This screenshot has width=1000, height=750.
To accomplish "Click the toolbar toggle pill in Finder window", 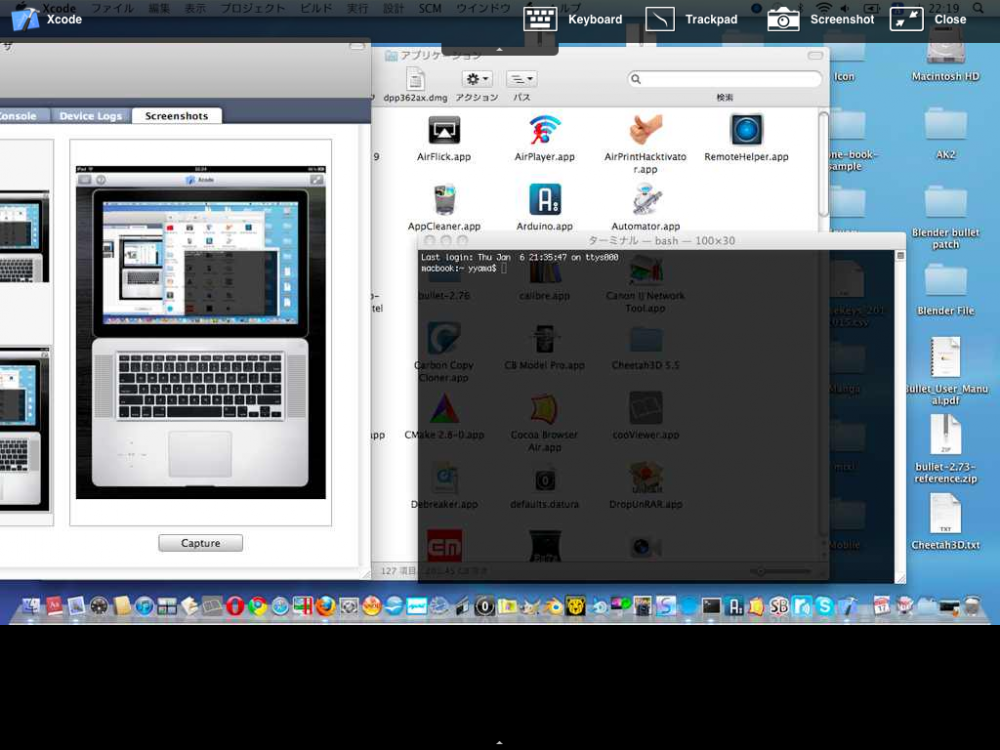I will (815, 55).
